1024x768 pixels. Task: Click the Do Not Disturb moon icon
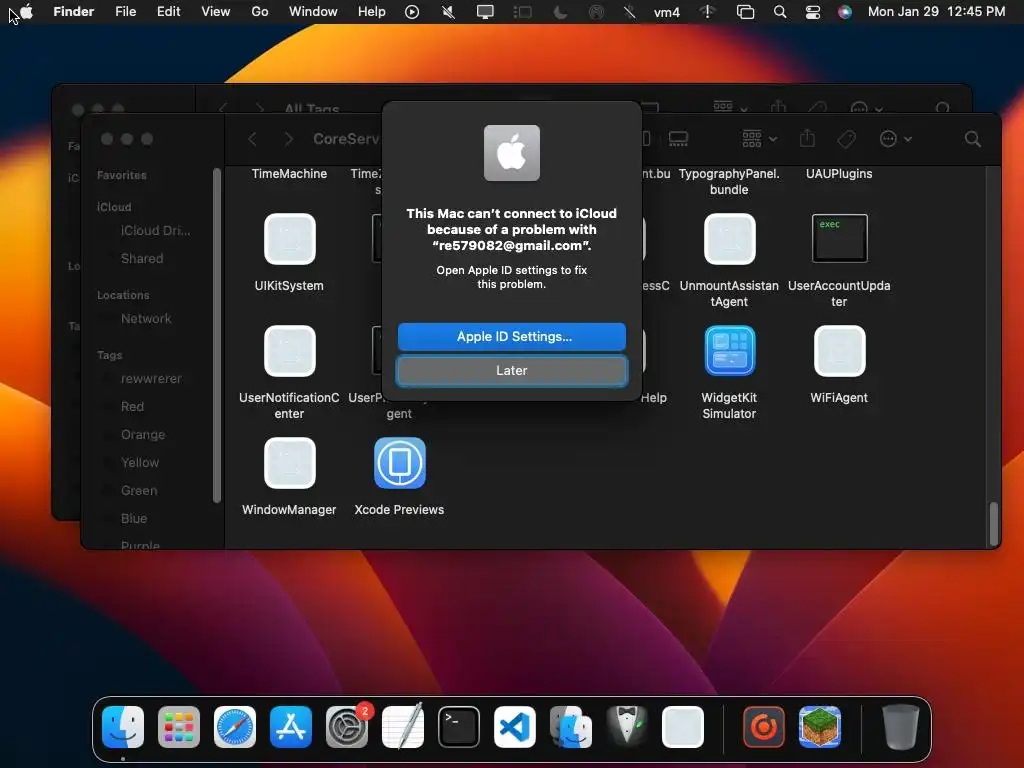560,12
